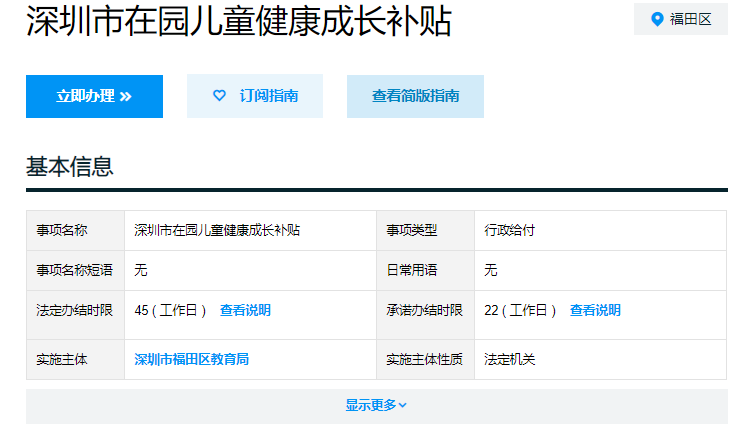This screenshot has height=436, width=748.
Task: Subscribe to the guide via 订阅指南
Action: click(x=255, y=96)
